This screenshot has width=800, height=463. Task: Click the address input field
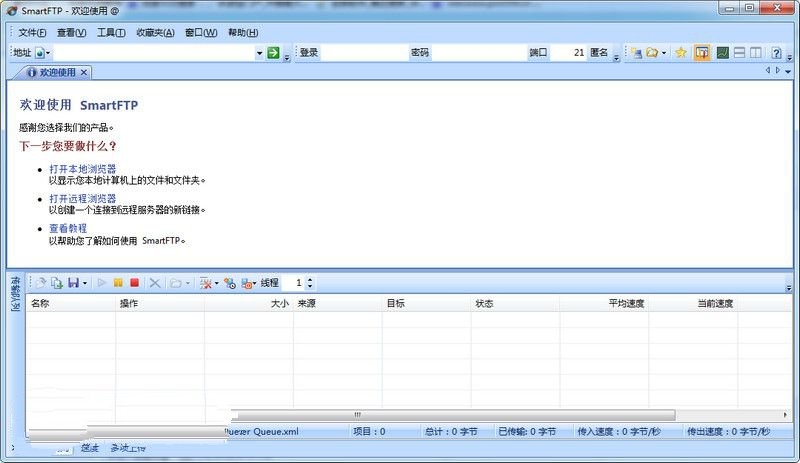tap(154, 53)
